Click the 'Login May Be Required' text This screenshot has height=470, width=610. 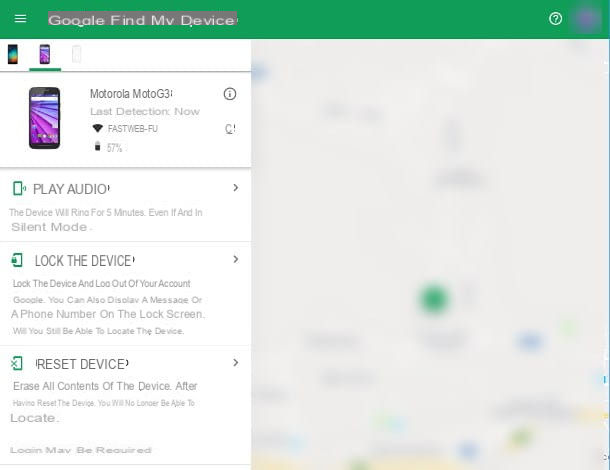pyautogui.click(x=81, y=450)
